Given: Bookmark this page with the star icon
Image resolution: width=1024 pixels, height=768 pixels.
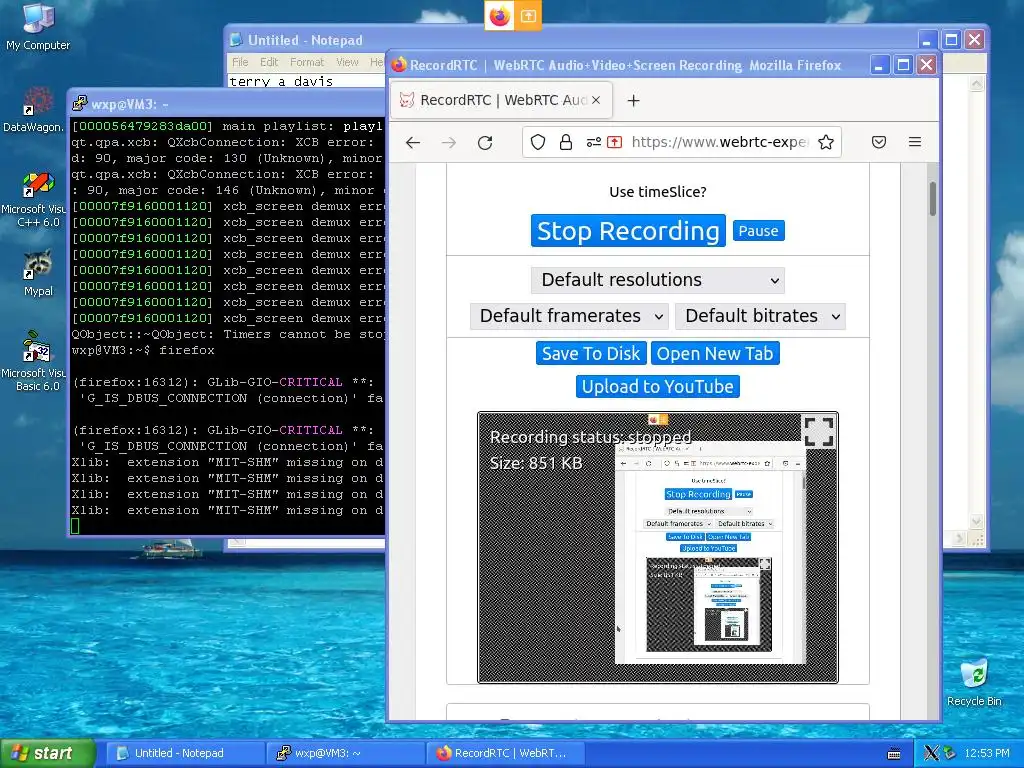Looking at the screenshot, I should pos(825,142).
